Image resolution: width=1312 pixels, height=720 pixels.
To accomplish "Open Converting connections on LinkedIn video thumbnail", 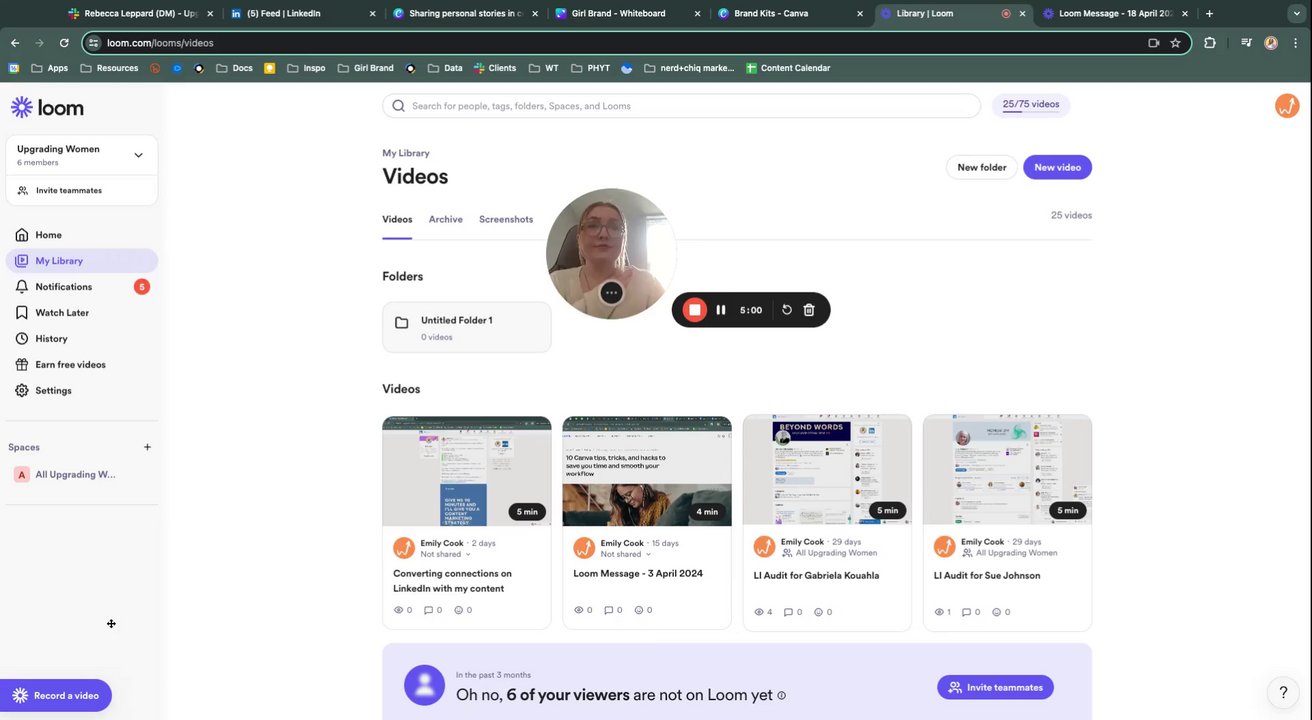I will 467,471.
